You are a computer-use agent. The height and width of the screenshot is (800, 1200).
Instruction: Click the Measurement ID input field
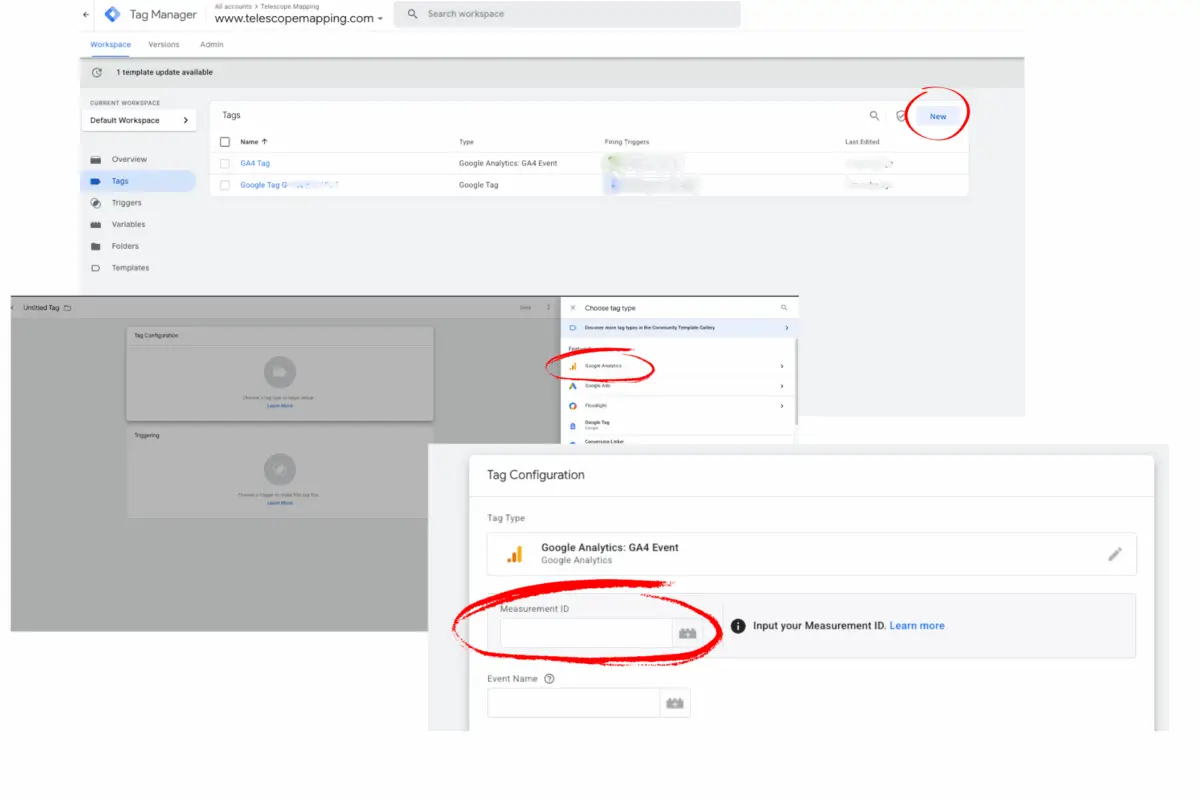(586, 633)
